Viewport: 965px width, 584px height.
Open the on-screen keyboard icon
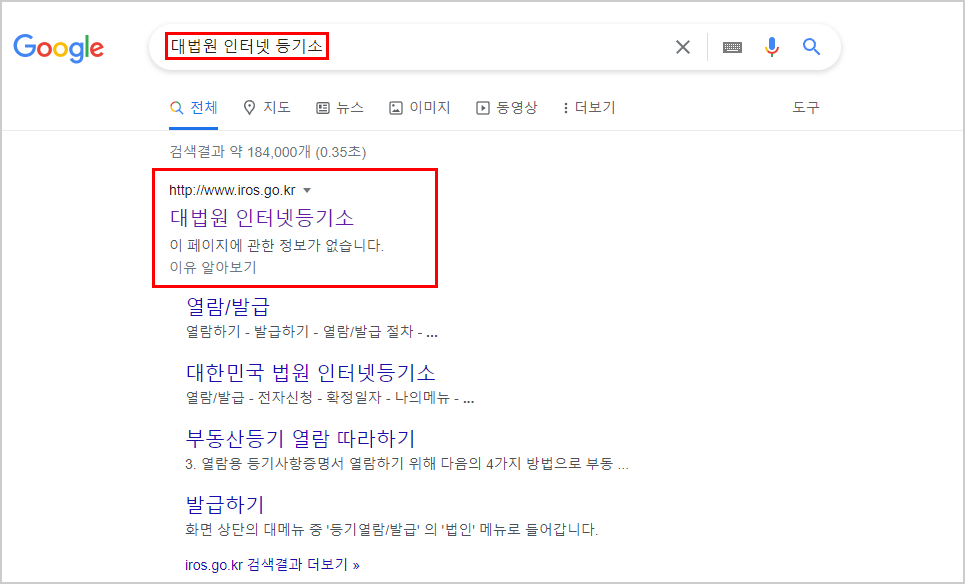pos(731,46)
